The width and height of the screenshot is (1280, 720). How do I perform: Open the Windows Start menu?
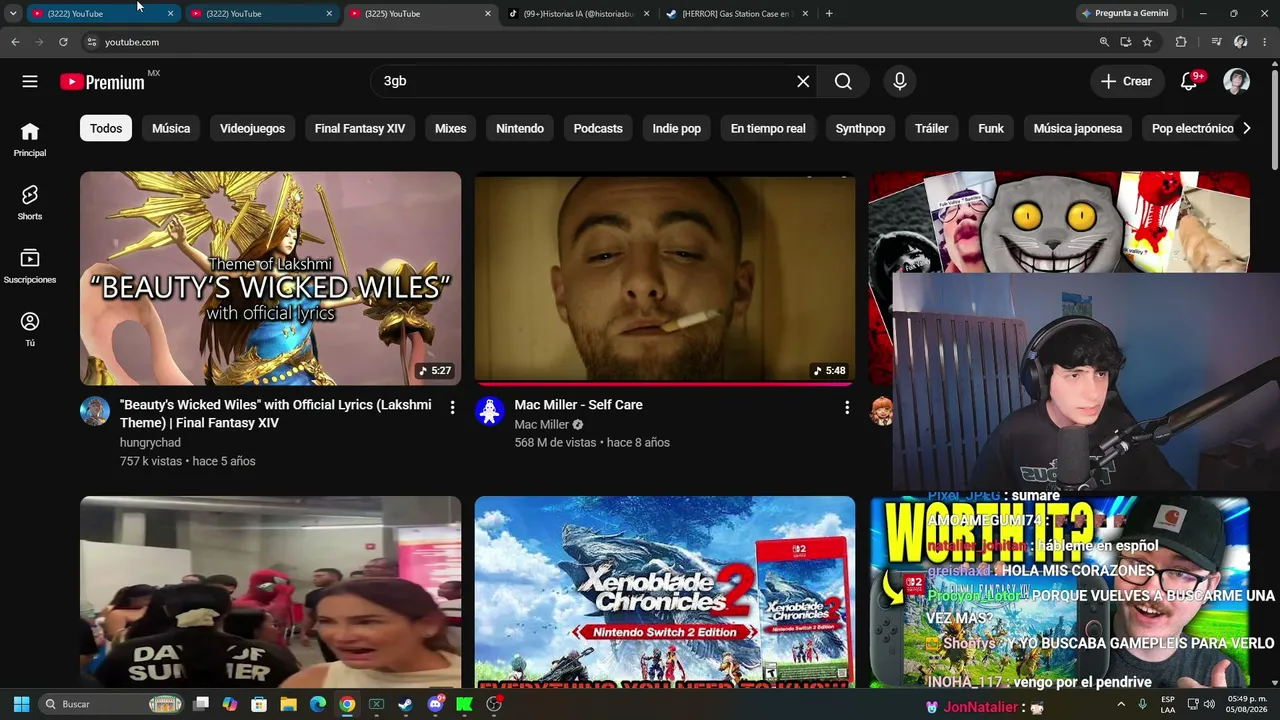pos(21,704)
